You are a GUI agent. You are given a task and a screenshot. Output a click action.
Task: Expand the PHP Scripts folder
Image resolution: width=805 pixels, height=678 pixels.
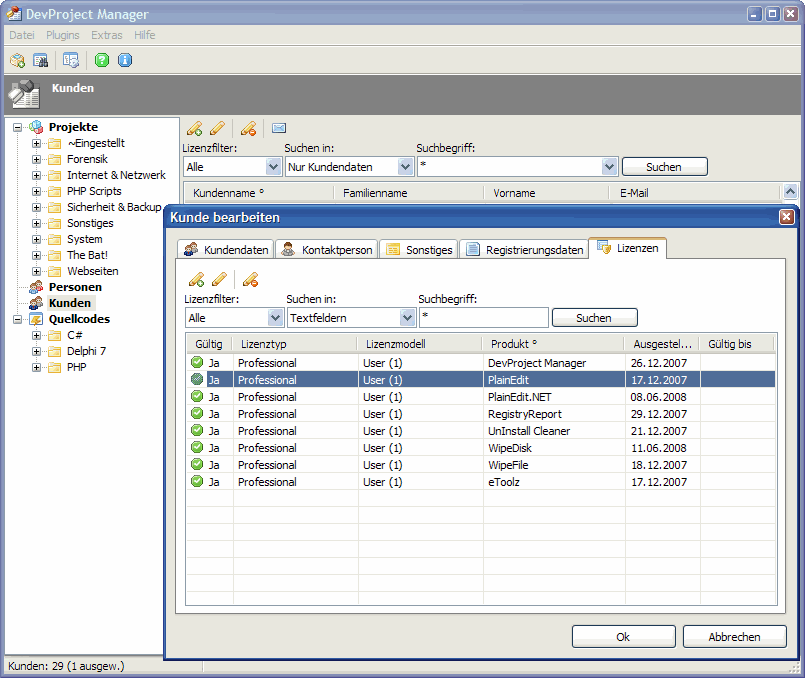36,191
